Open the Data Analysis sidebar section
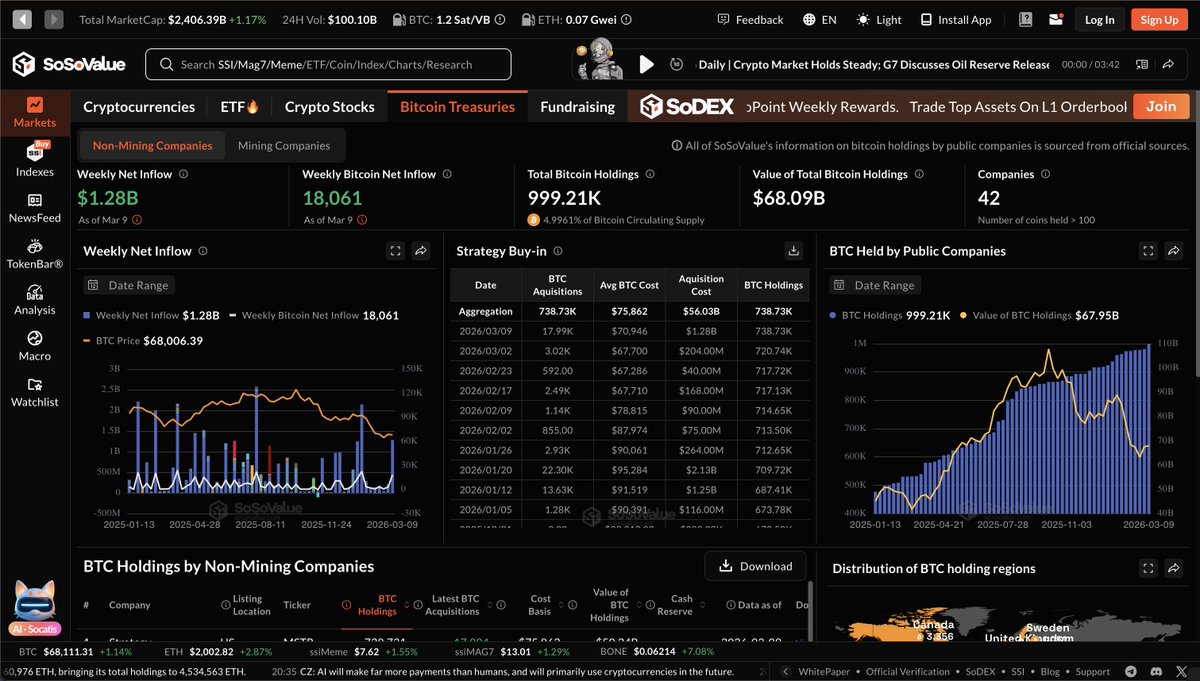Image resolution: width=1200 pixels, height=681 pixels. point(35,300)
